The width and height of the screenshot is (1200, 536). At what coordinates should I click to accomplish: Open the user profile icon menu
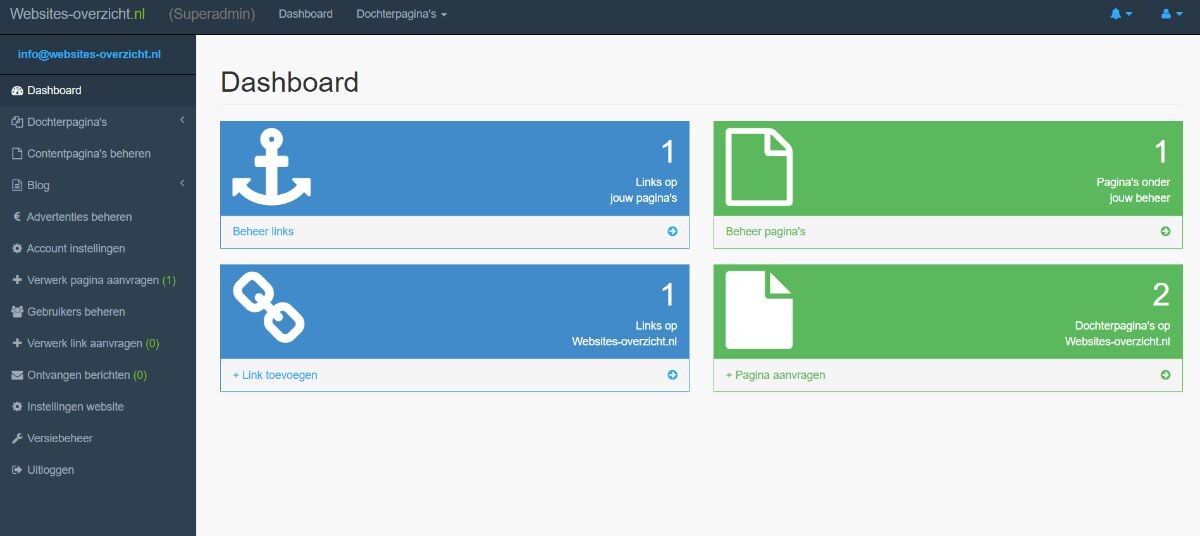coord(1170,14)
